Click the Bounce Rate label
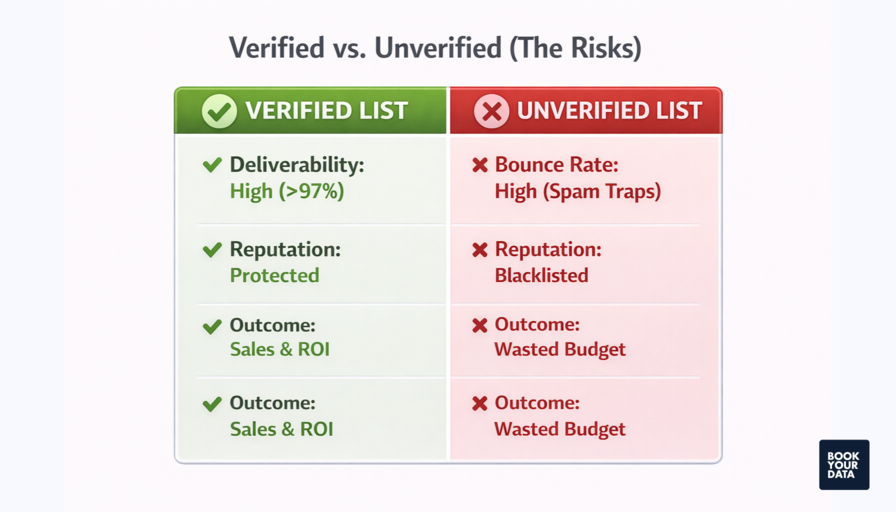Viewport: 896px width, 512px height. point(557,165)
